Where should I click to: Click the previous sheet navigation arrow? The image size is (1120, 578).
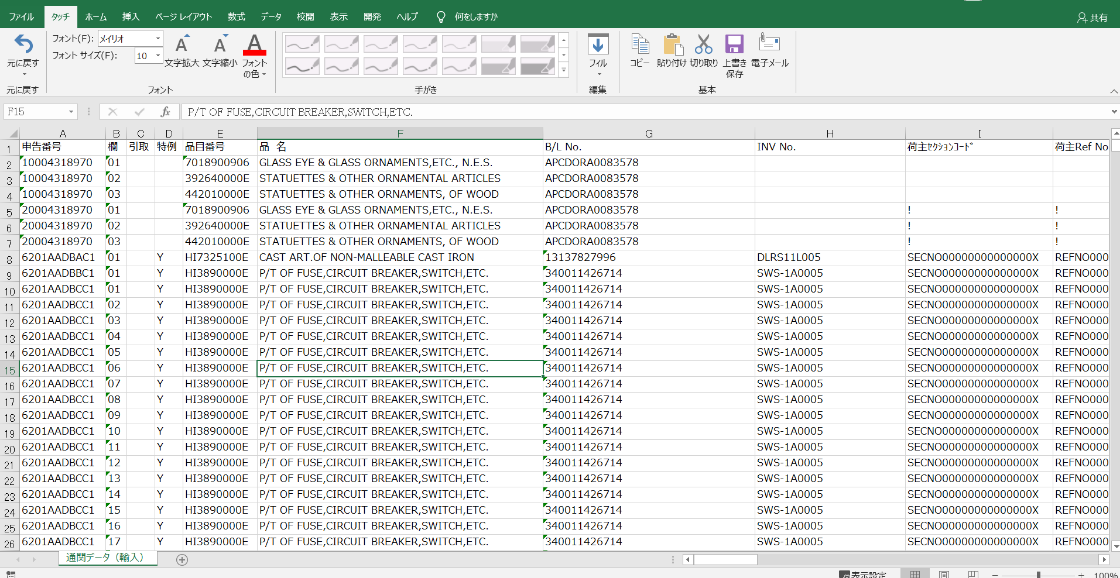[x=16, y=559]
